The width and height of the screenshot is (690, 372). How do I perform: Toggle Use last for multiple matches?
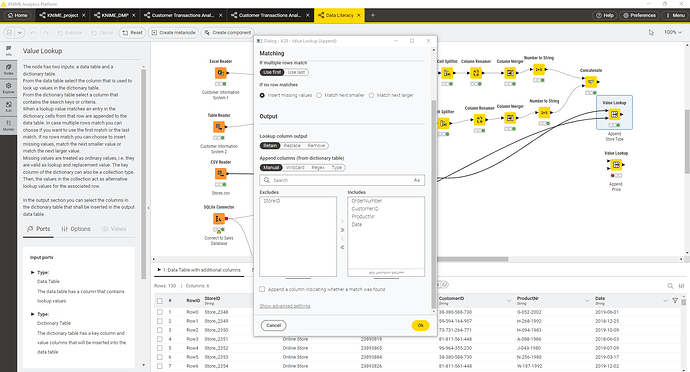click(x=296, y=72)
